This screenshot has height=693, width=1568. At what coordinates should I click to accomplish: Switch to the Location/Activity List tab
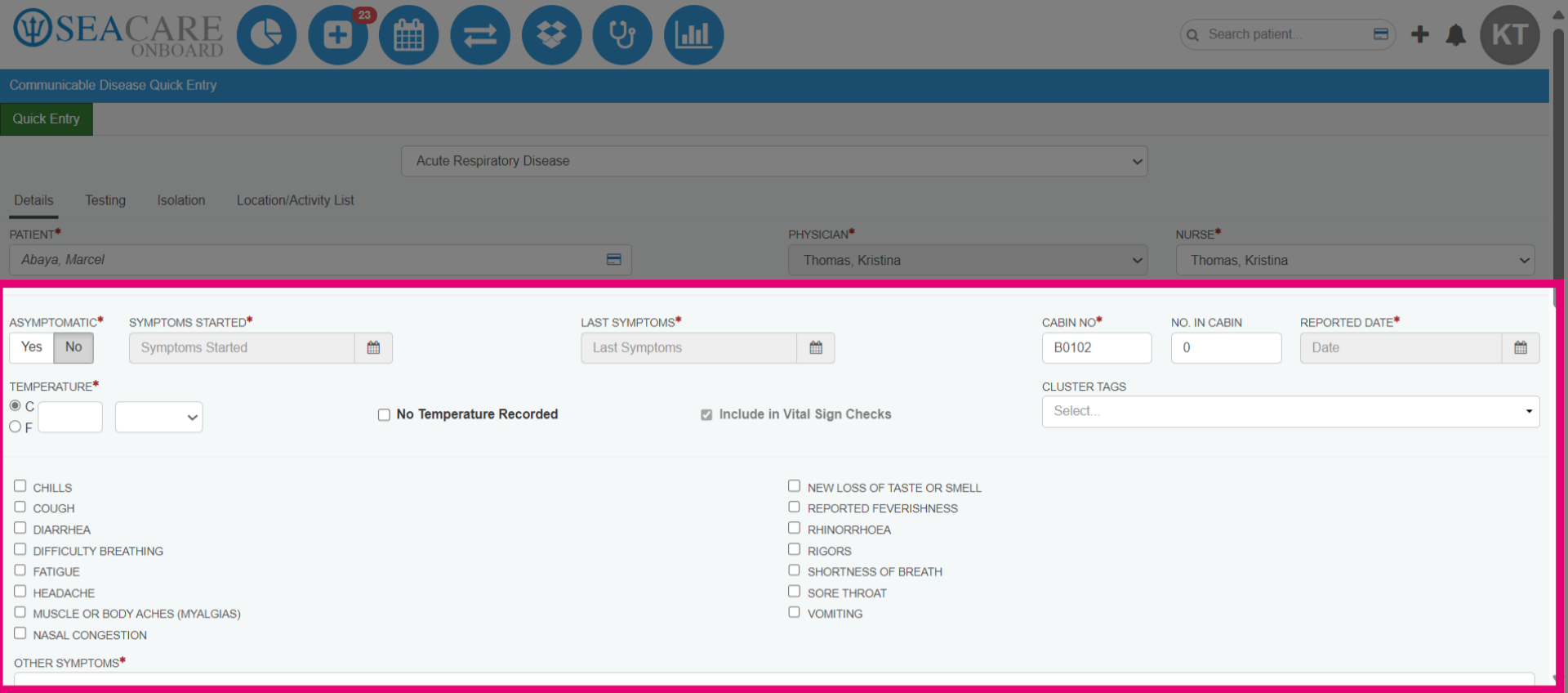click(x=296, y=201)
